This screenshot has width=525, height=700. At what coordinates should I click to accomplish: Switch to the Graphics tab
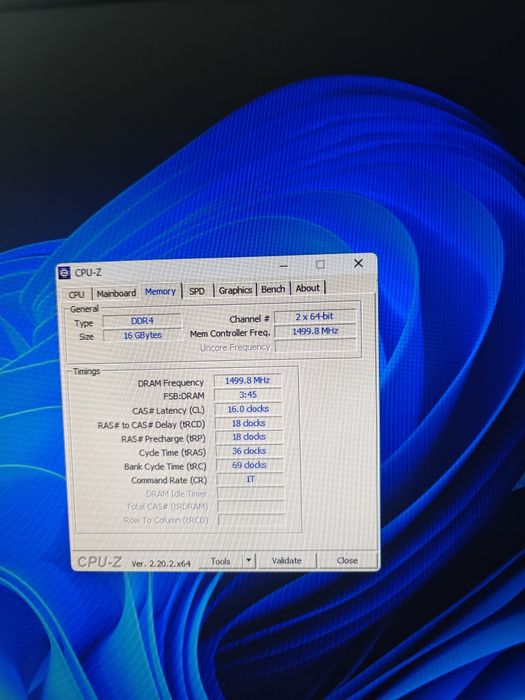pyautogui.click(x=235, y=290)
